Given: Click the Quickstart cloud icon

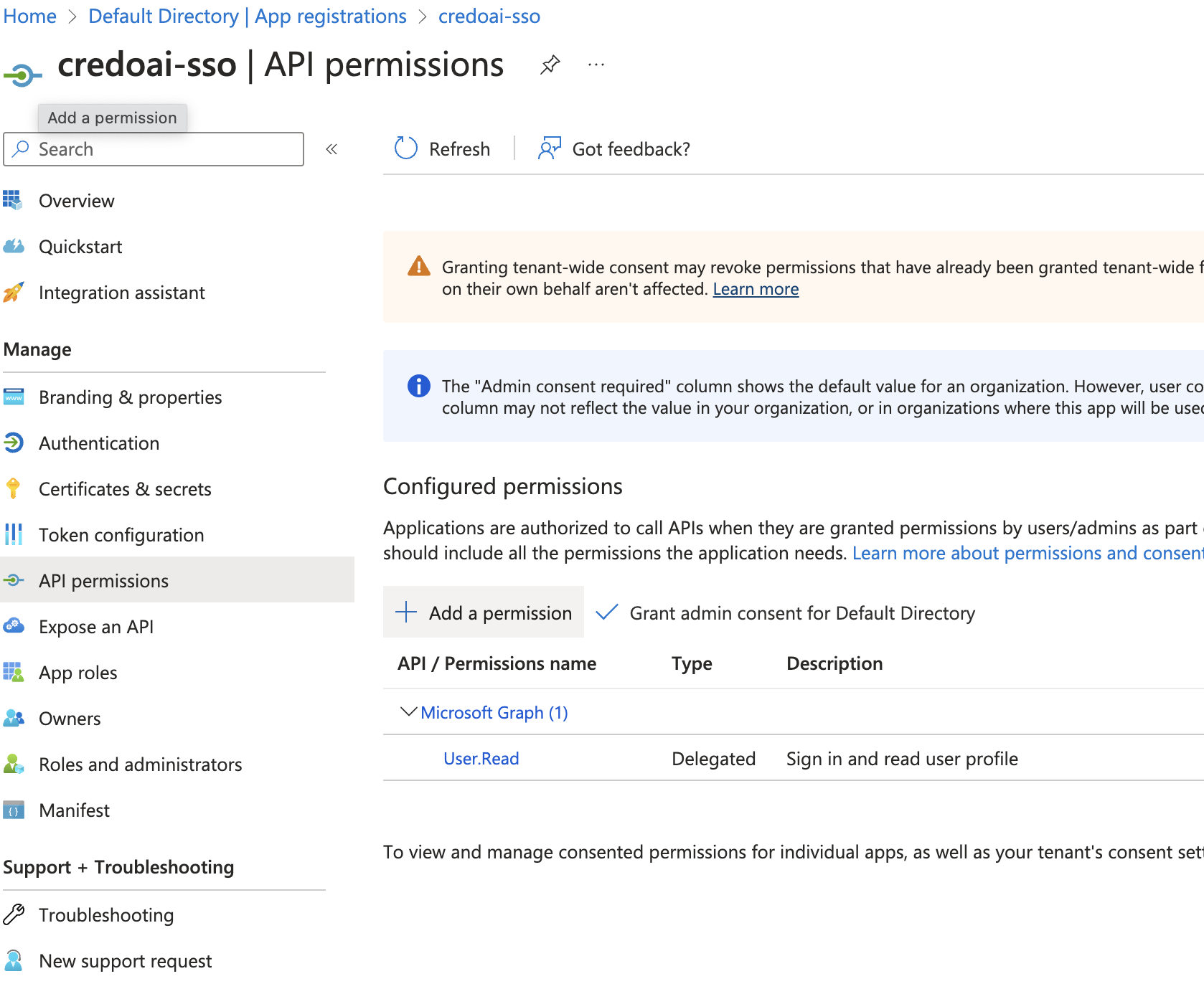Looking at the screenshot, I should pyautogui.click(x=13, y=246).
